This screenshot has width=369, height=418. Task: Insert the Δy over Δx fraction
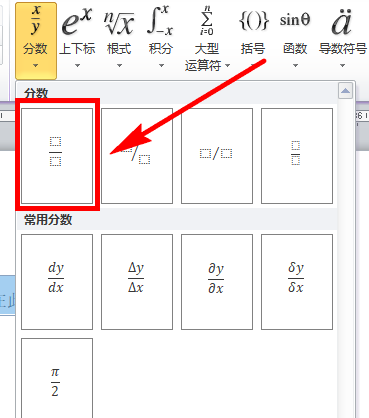[x=137, y=282]
